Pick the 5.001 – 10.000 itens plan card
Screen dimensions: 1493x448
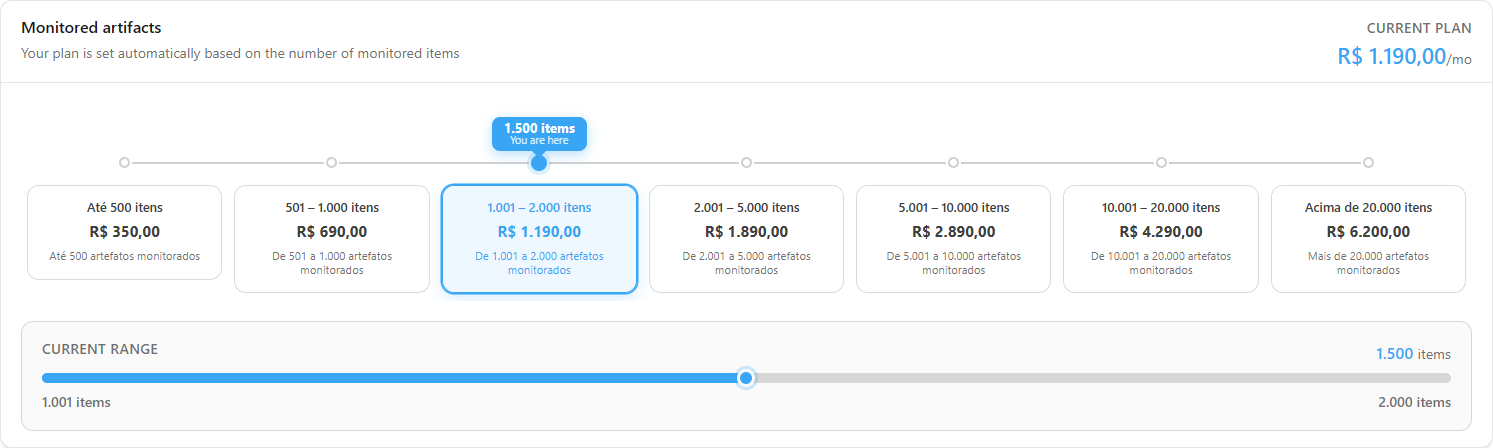point(953,239)
